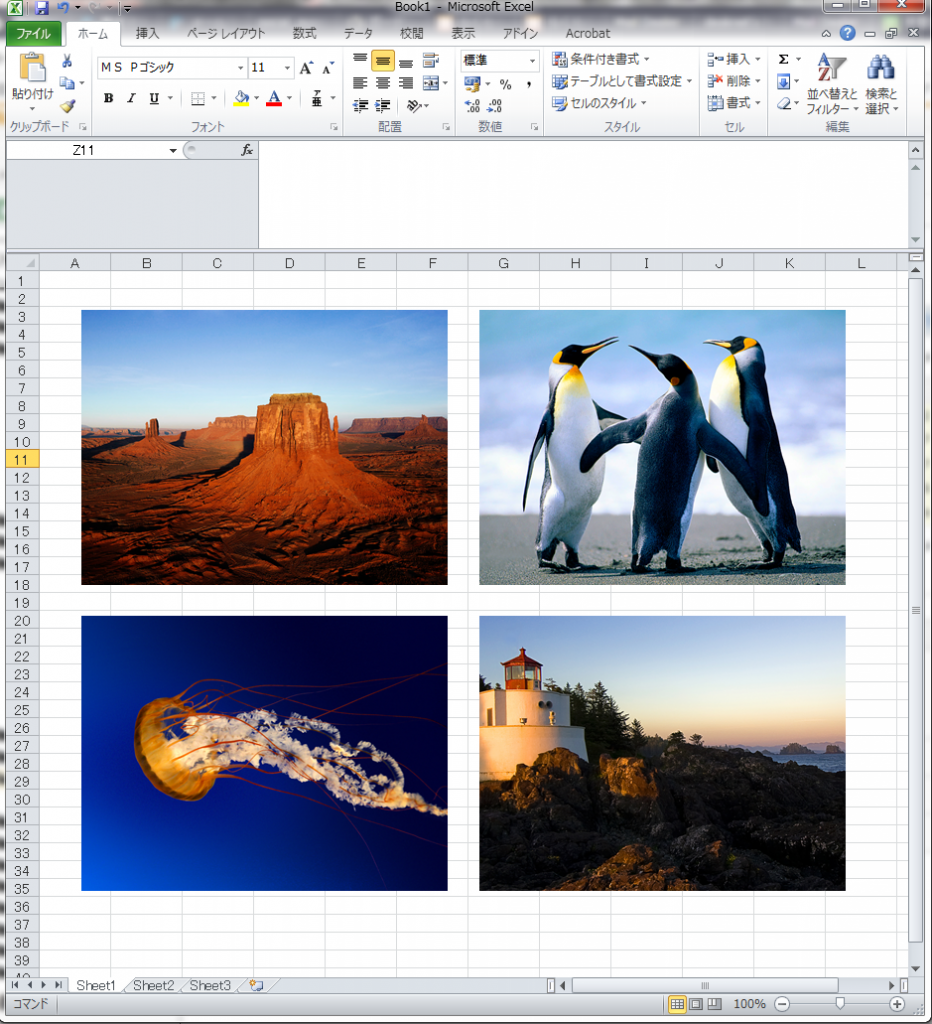Image resolution: width=932 pixels, height=1024 pixels.
Task: Click the merge and center icon
Action: click(430, 83)
